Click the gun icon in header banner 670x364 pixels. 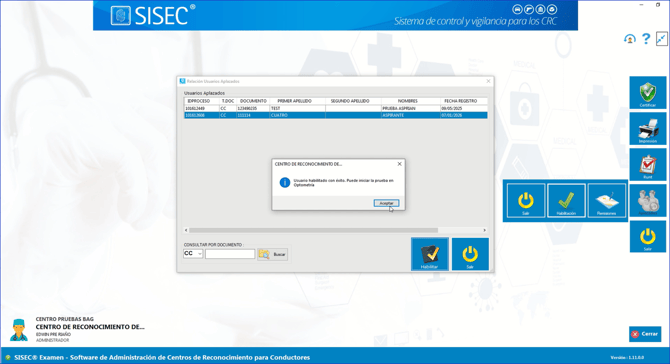(x=529, y=9)
